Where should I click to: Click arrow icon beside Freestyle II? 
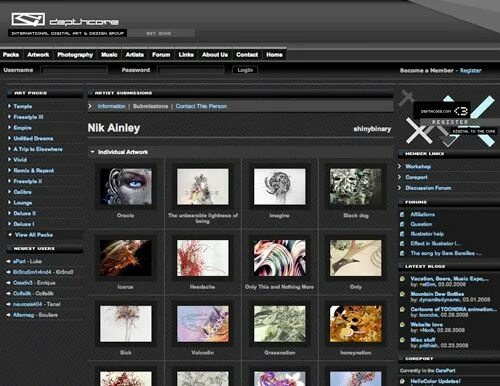9,181
